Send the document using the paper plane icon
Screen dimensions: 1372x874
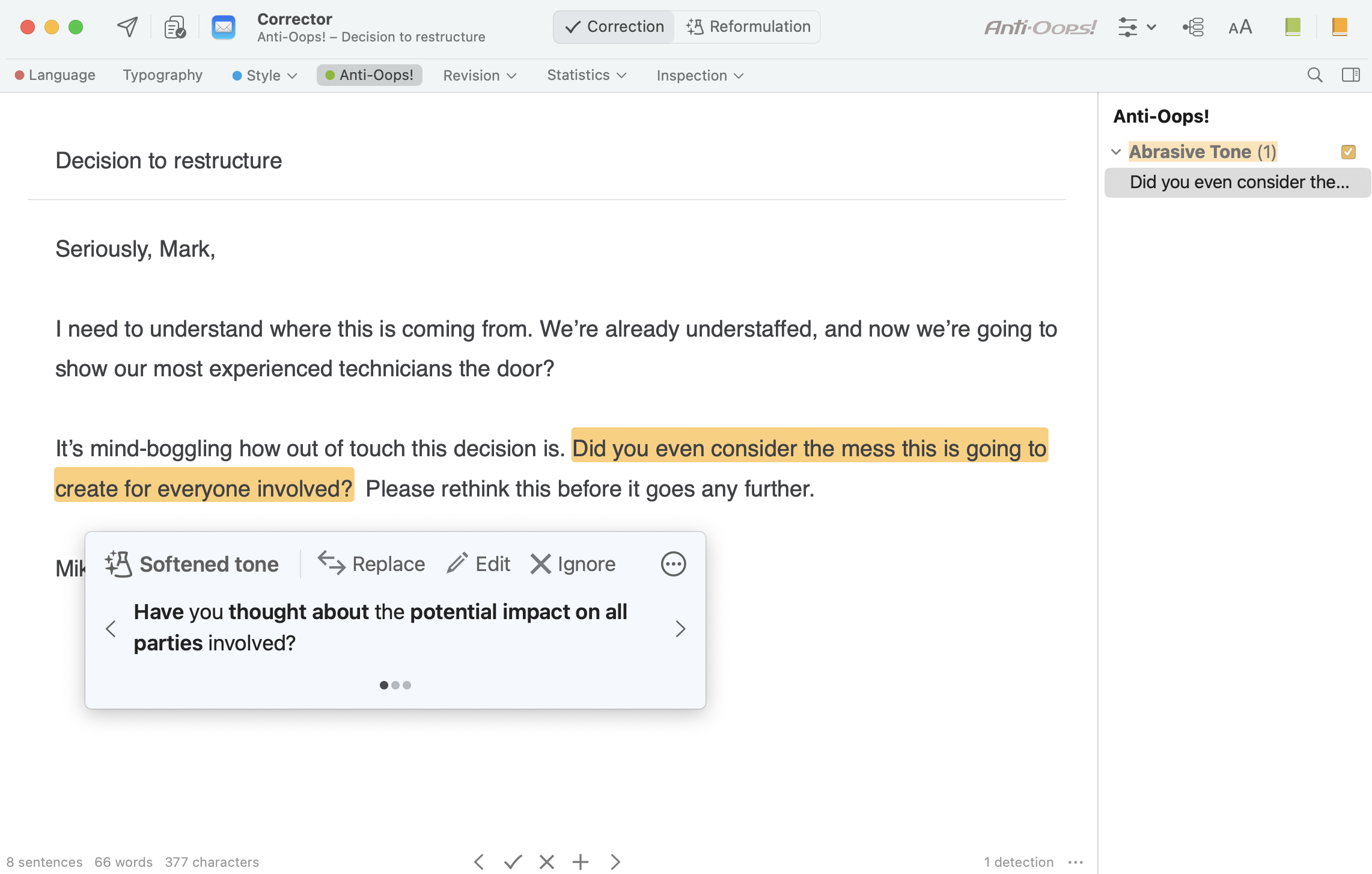[x=127, y=26]
